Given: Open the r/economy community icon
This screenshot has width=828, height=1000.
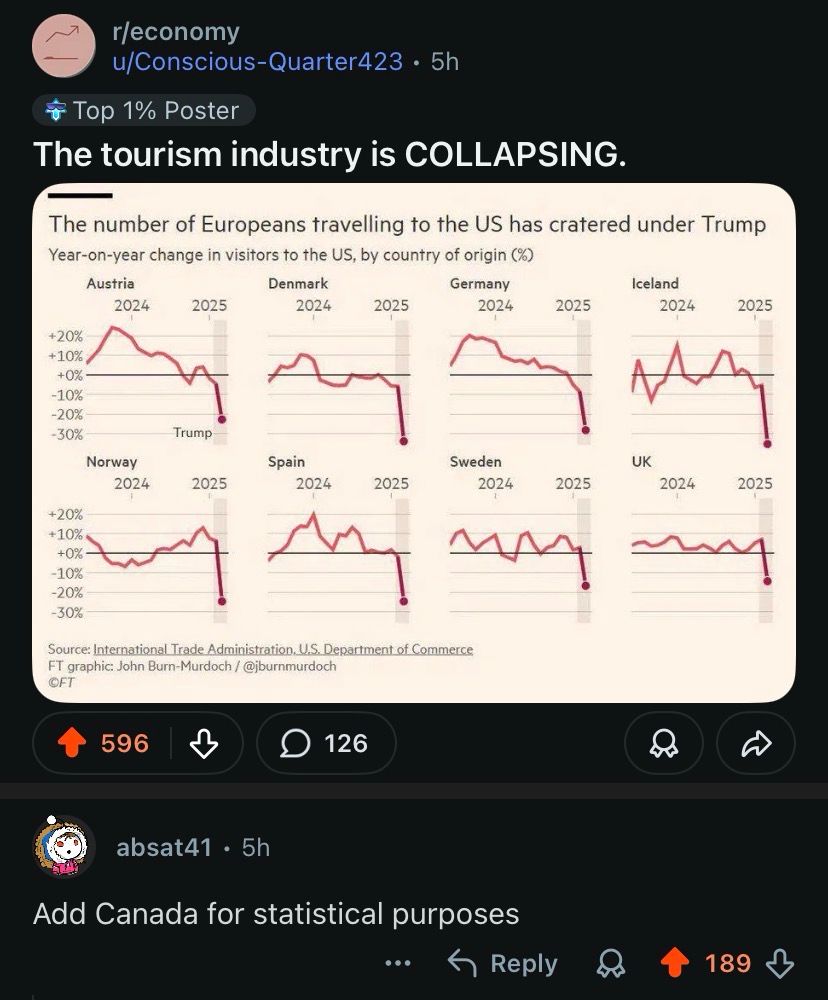Looking at the screenshot, I should pyautogui.click(x=64, y=45).
